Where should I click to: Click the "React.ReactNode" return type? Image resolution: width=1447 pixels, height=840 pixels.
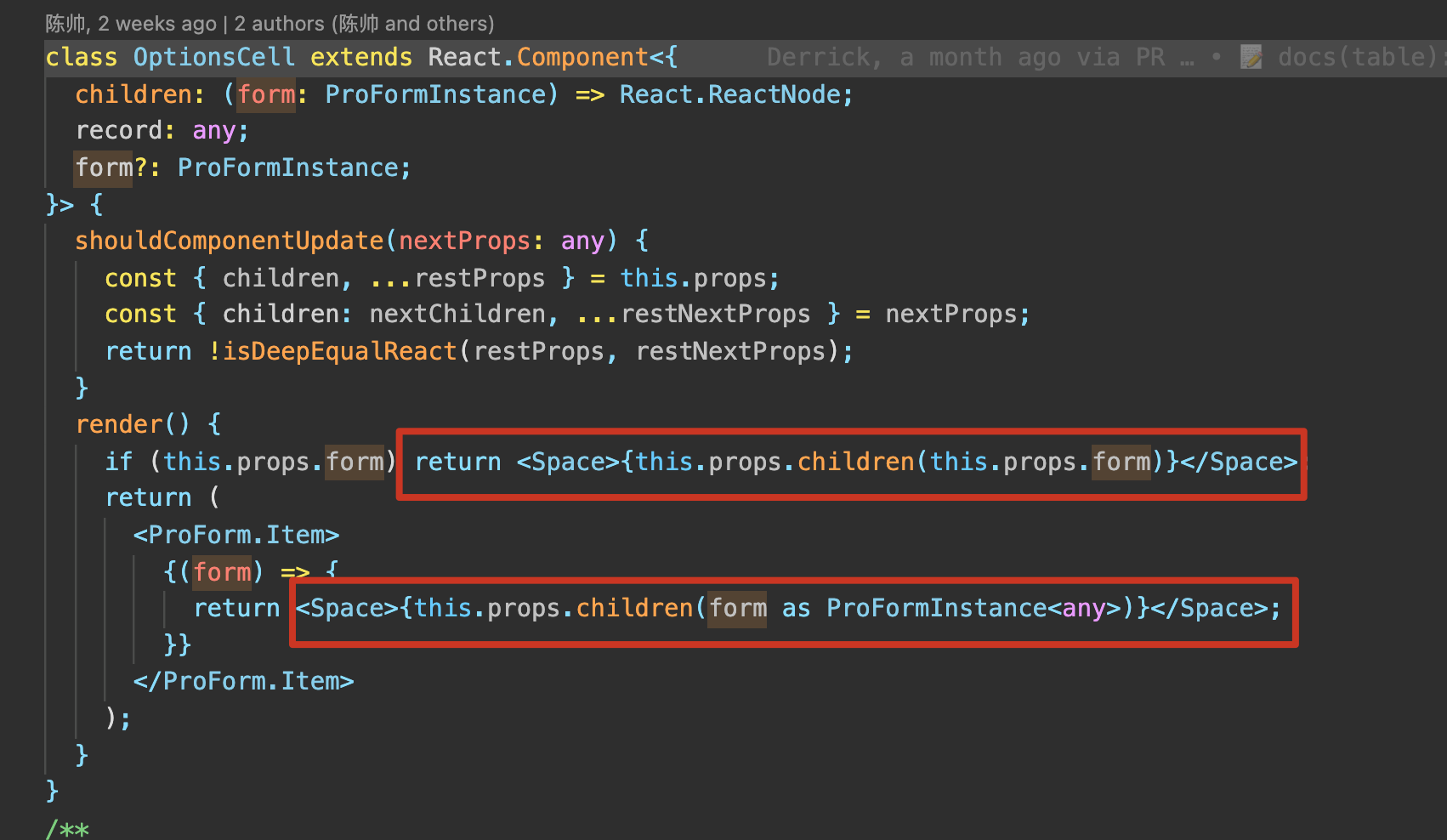click(735, 94)
